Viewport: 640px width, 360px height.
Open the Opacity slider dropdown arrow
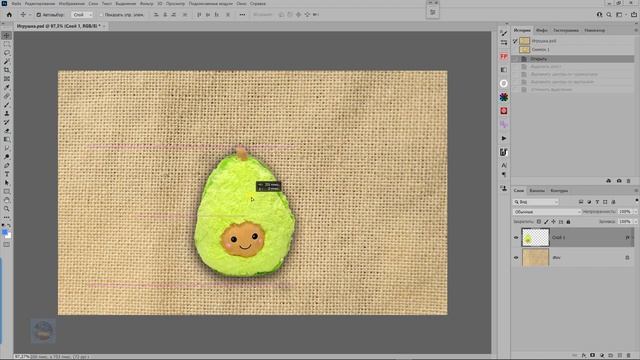click(635, 212)
